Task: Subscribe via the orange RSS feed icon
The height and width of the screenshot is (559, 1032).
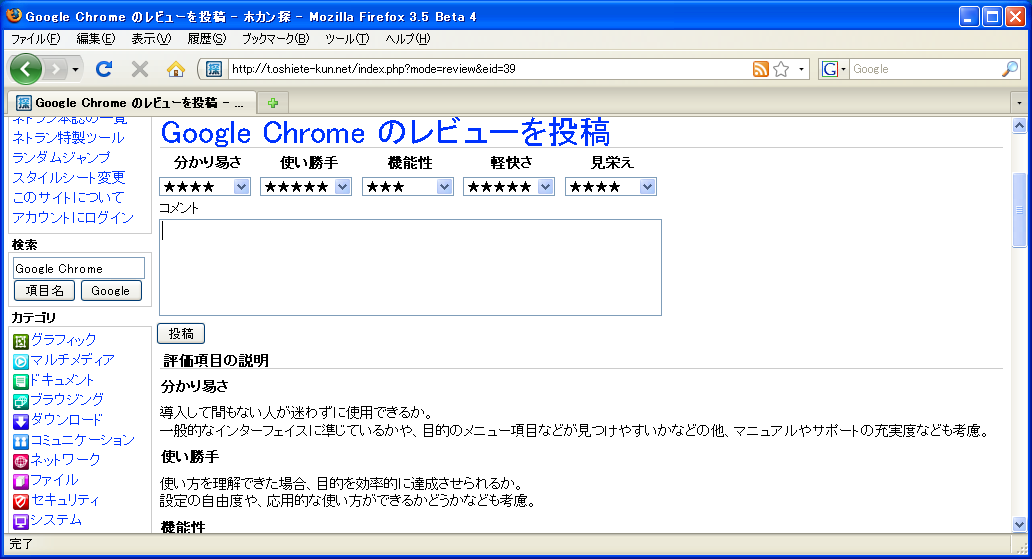Action: pyautogui.click(x=761, y=69)
